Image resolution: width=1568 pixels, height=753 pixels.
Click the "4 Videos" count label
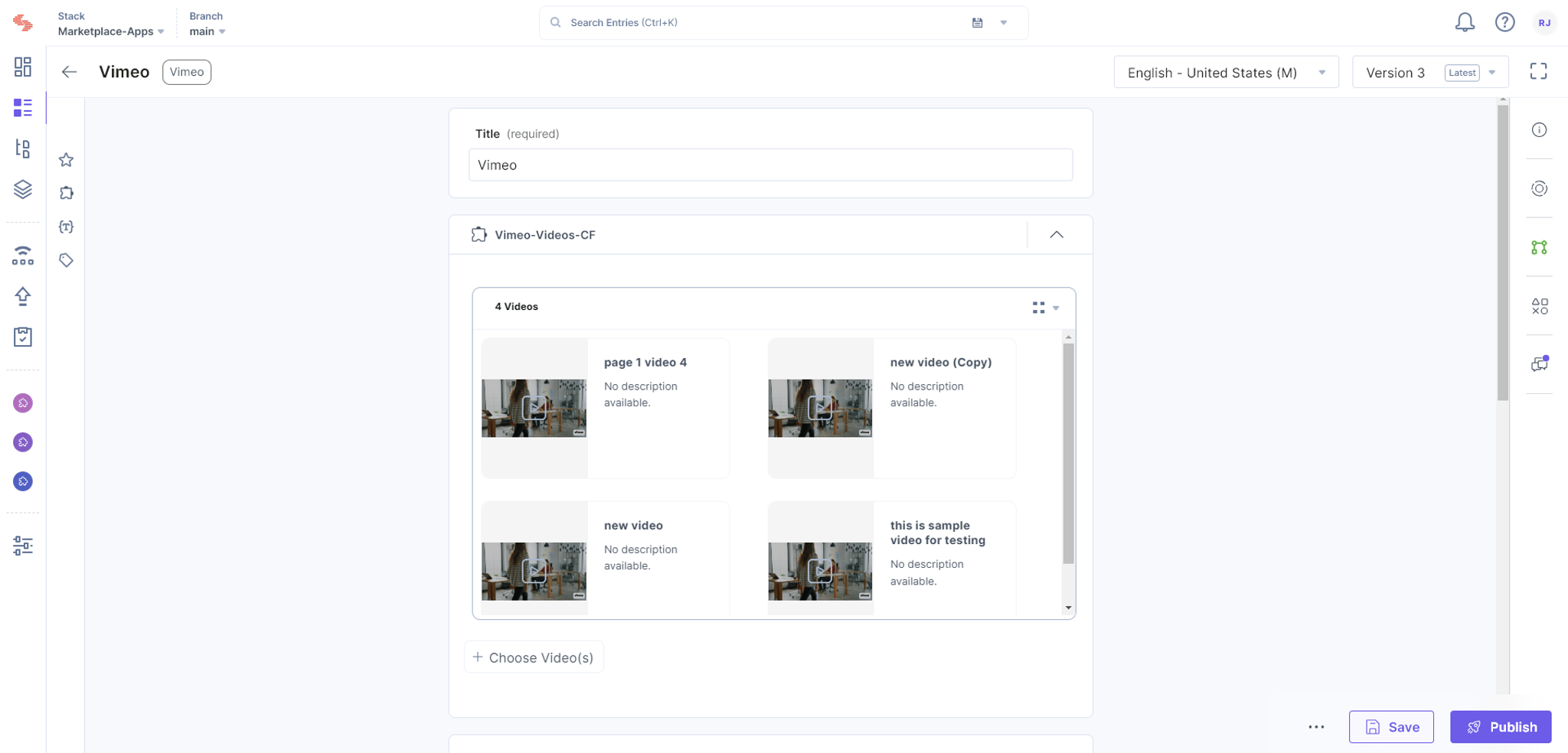pos(516,307)
